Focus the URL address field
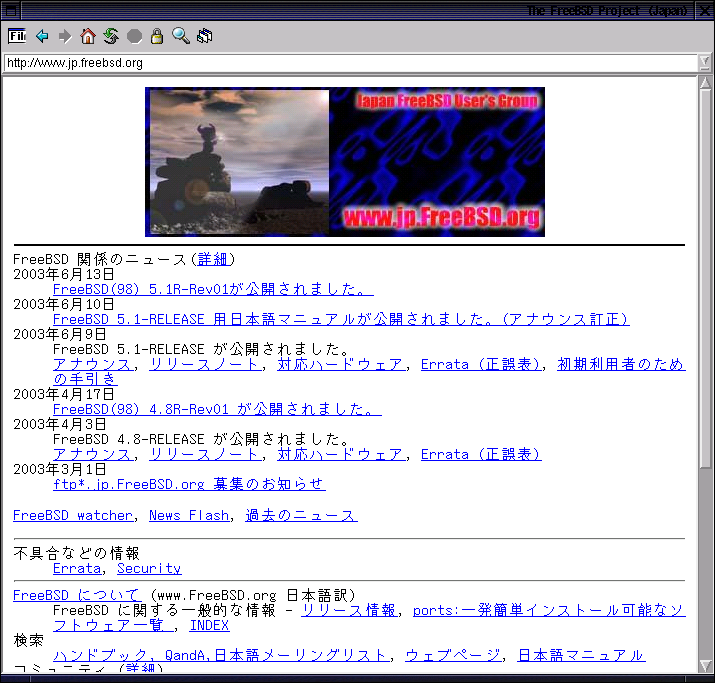The image size is (715, 683). click(x=350, y=63)
